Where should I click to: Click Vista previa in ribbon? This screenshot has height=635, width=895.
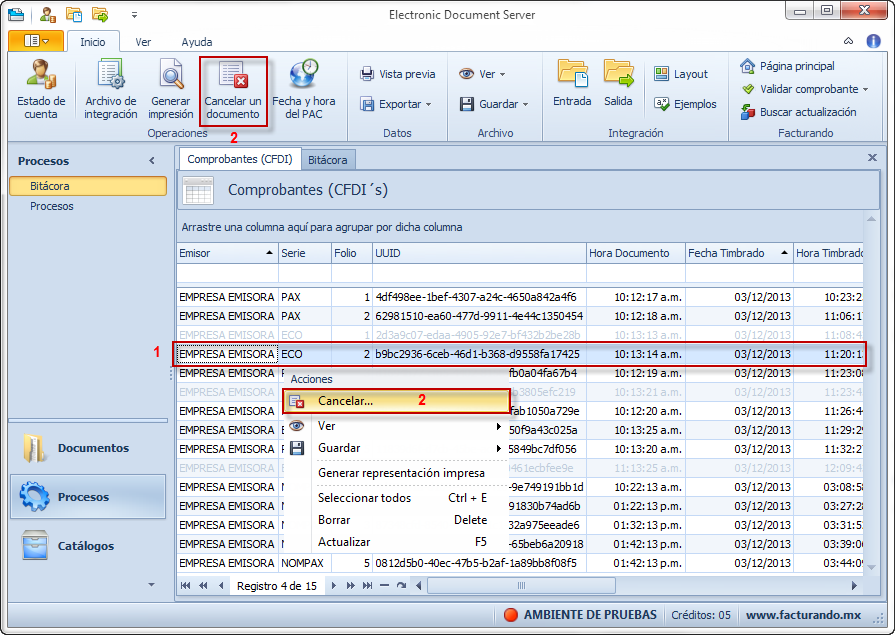397,74
